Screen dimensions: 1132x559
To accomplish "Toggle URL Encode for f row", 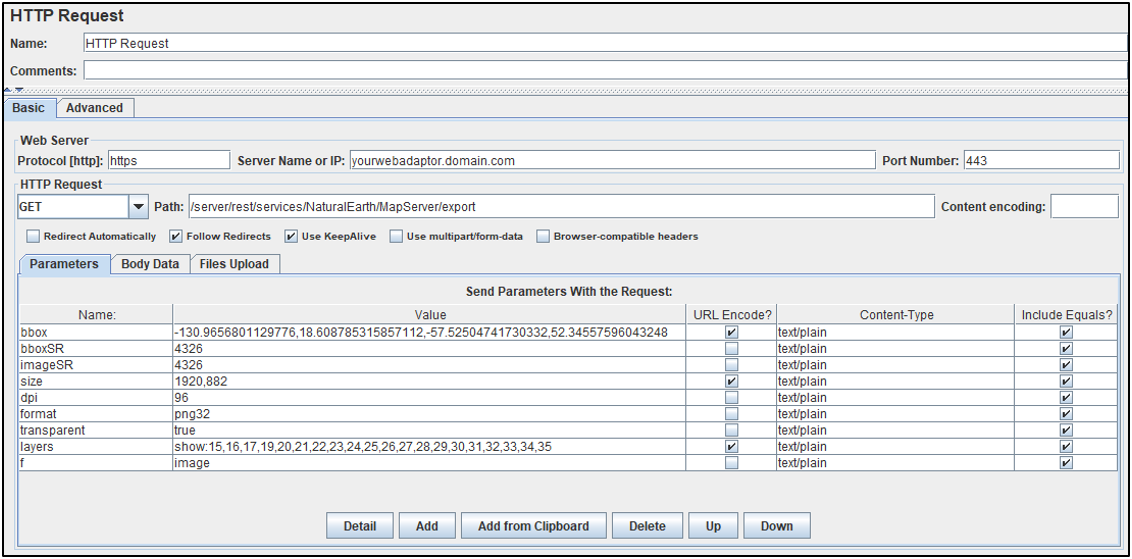I will point(732,463).
